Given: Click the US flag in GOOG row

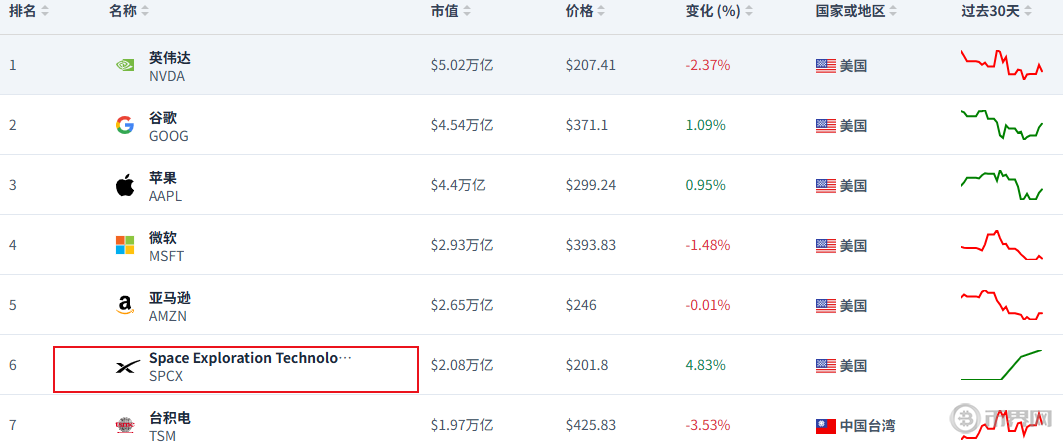Looking at the screenshot, I should [826, 125].
